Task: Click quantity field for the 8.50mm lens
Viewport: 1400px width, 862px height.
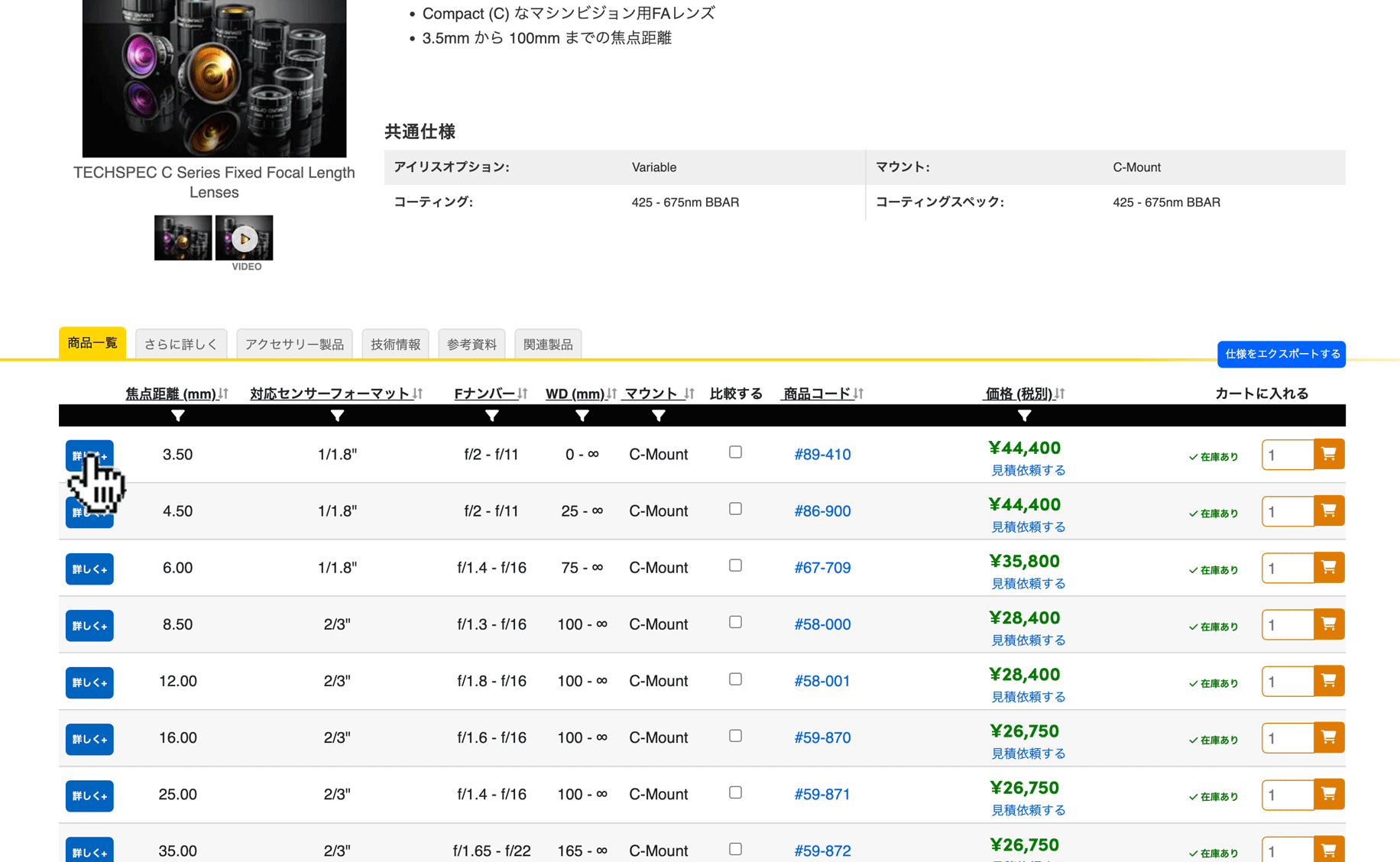Action: pos(1288,625)
